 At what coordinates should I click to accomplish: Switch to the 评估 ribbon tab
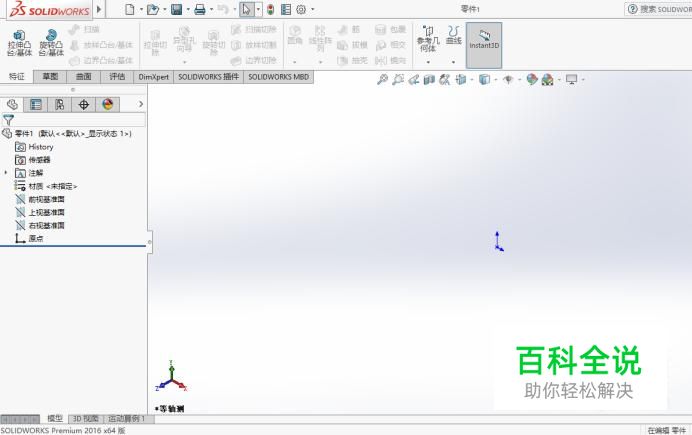[x=117, y=77]
